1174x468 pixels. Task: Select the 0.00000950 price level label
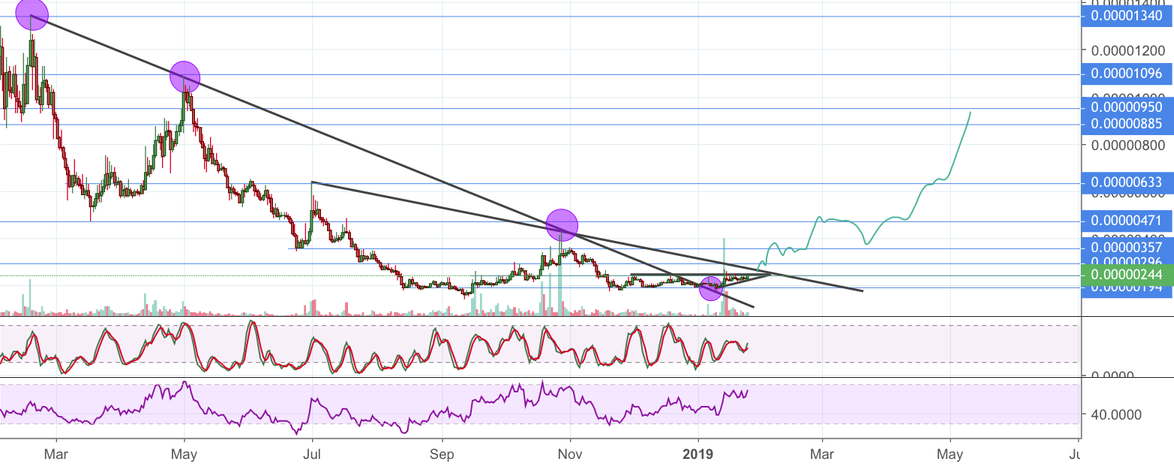click(1127, 107)
